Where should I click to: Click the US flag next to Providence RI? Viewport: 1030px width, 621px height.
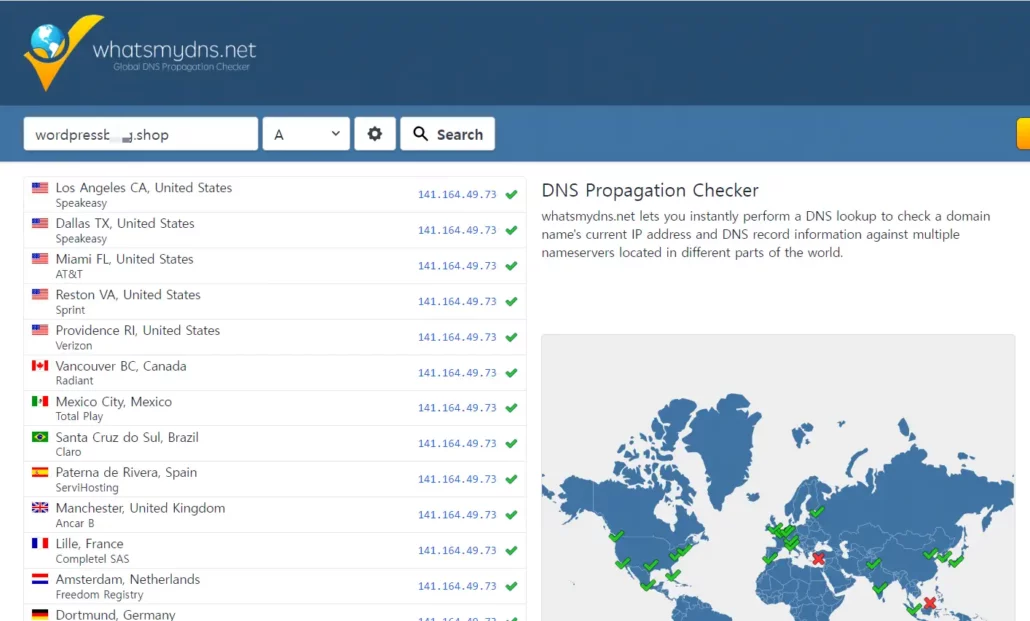point(40,329)
